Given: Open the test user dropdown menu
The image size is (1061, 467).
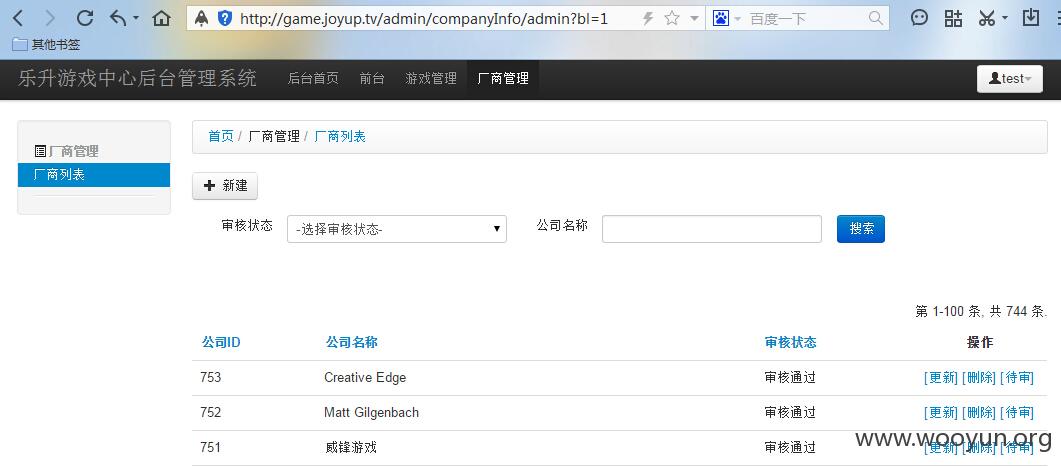Looking at the screenshot, I should click(x=1010, y=79).
